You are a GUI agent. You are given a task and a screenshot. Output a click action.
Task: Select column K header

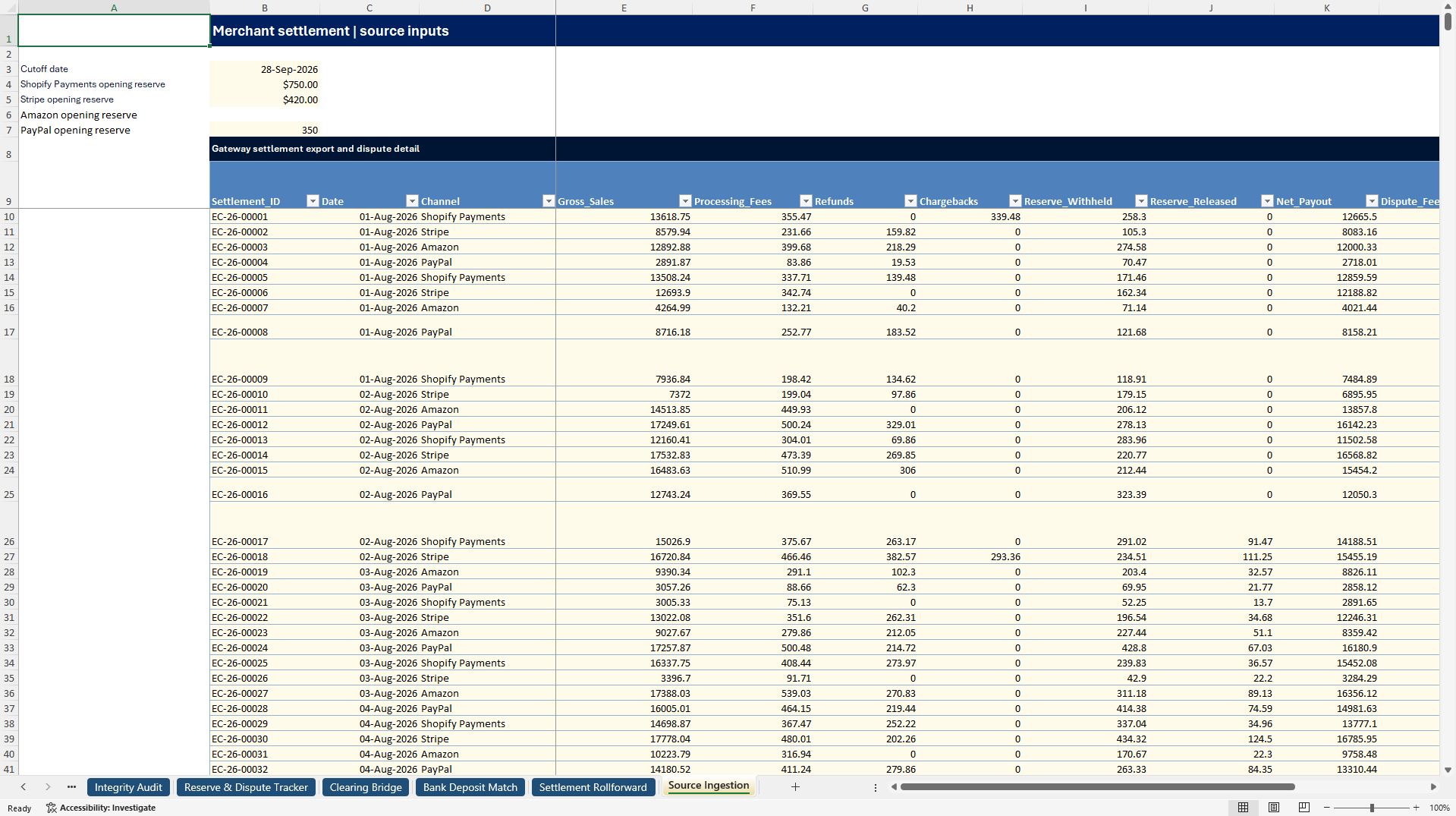coord(1326,8)
